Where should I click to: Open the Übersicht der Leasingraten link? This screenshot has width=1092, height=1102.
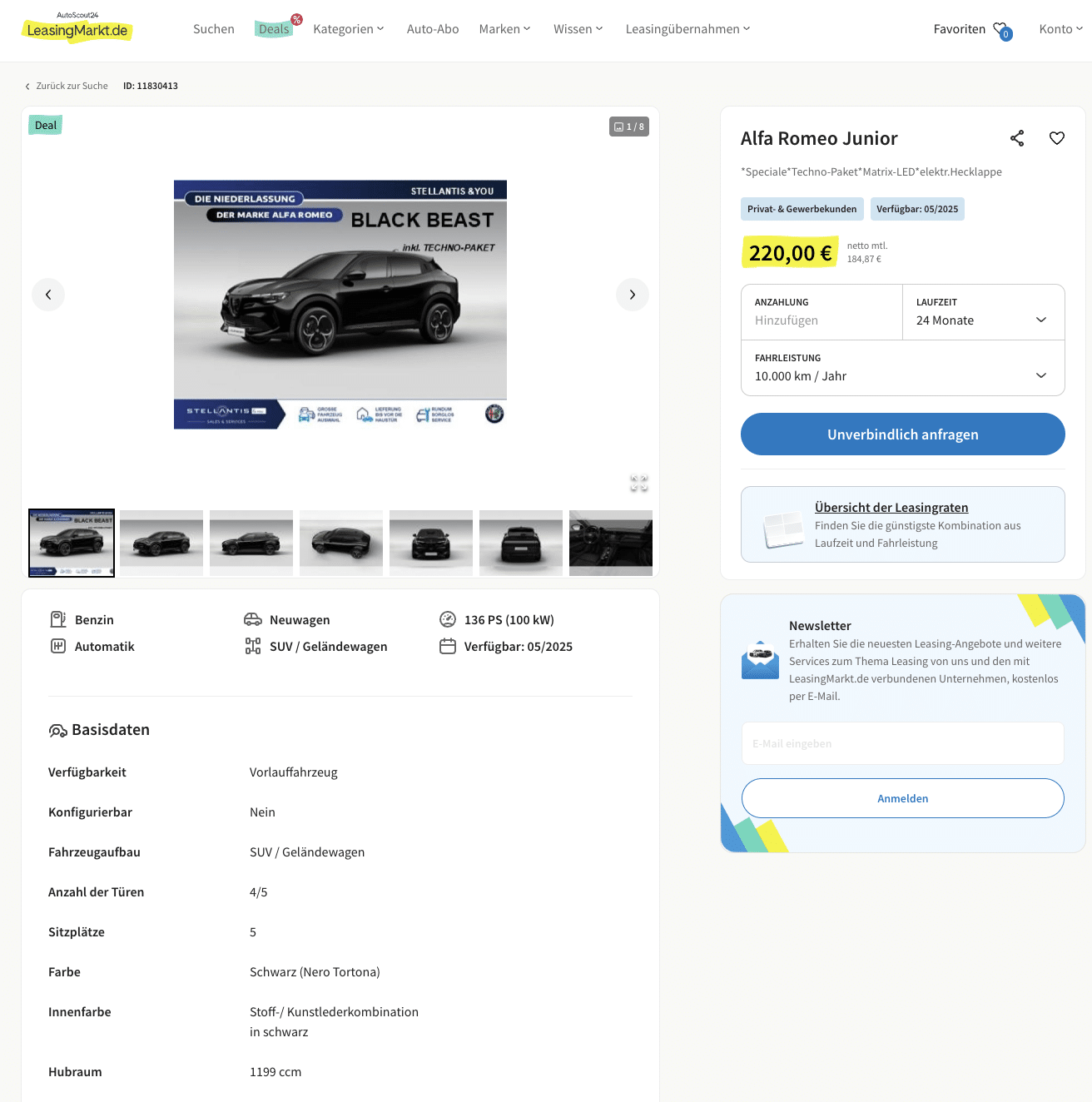(x=891, y=508)
